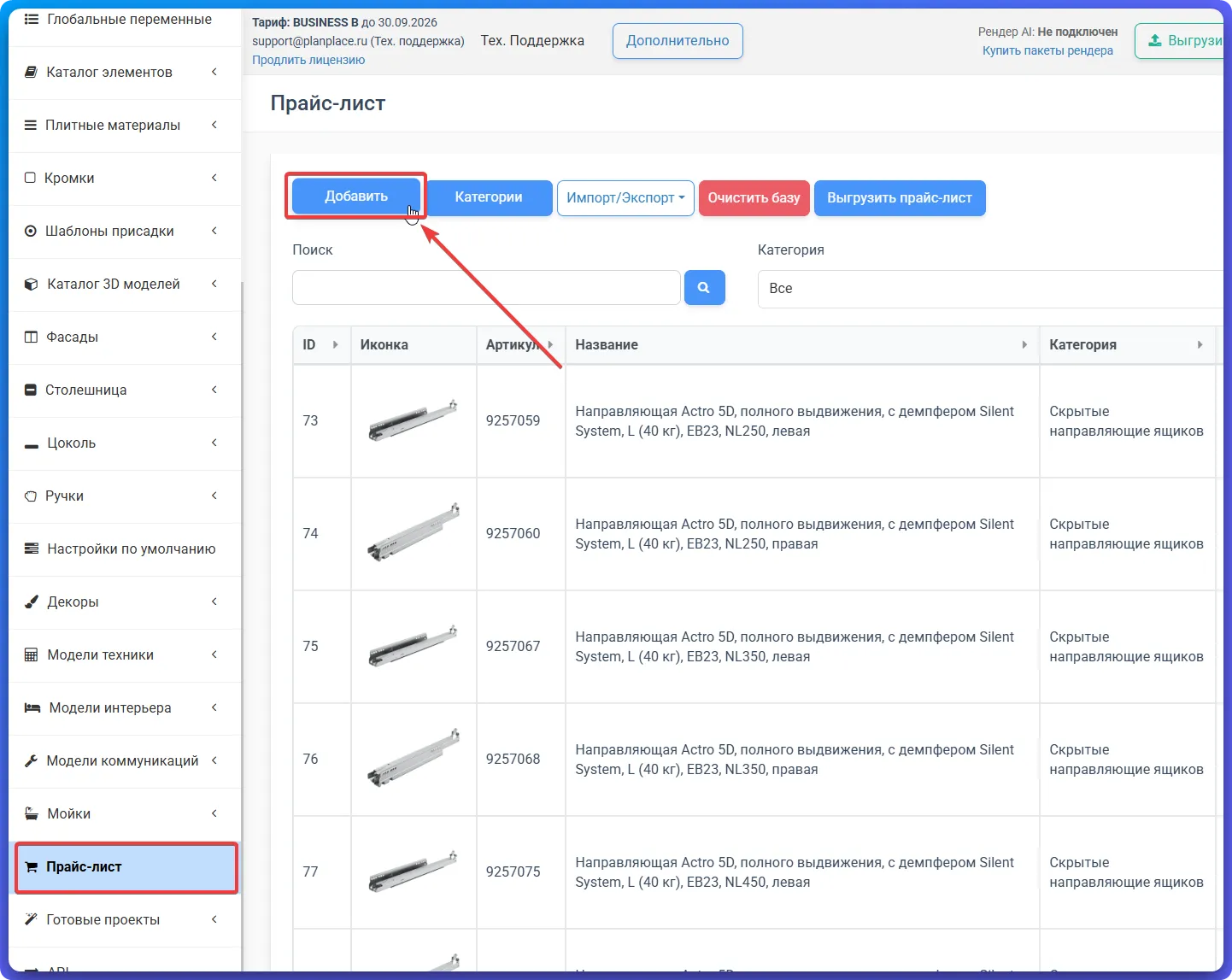Open the Импорт/Экспорт dropdown

[x=625, y=197]
